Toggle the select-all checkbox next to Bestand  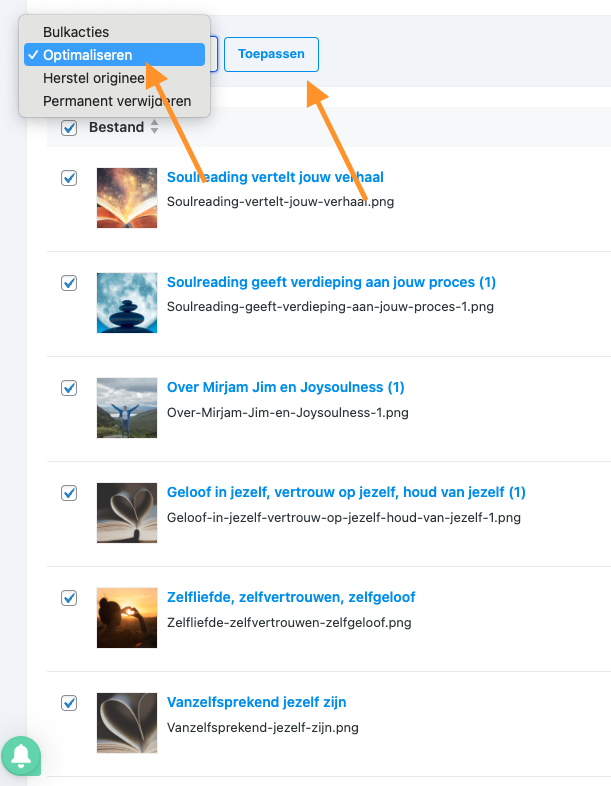pyautogui.click(x=69, y=127)
